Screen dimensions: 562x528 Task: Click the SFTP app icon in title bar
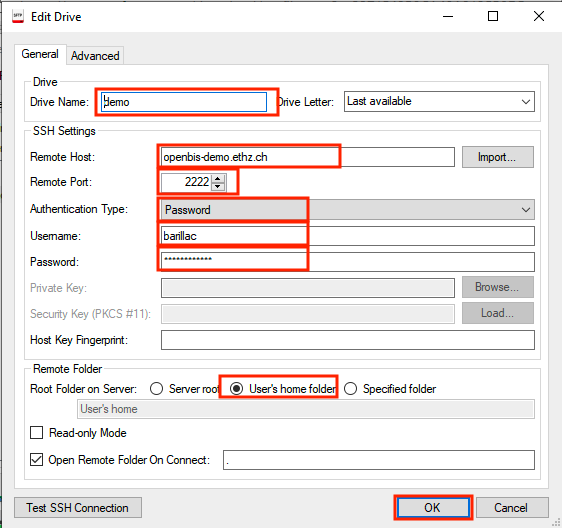click(18, 17)
